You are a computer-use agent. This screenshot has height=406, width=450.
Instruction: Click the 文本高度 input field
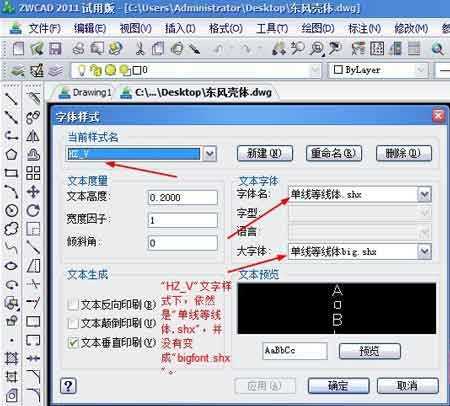click(x=182, y=197)
